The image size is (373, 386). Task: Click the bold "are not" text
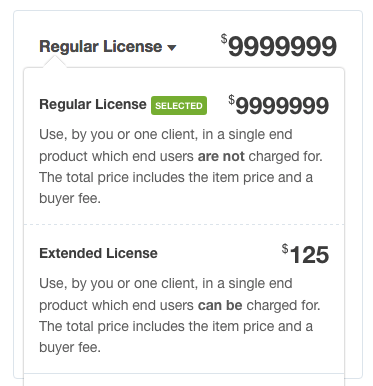(221, 156)
